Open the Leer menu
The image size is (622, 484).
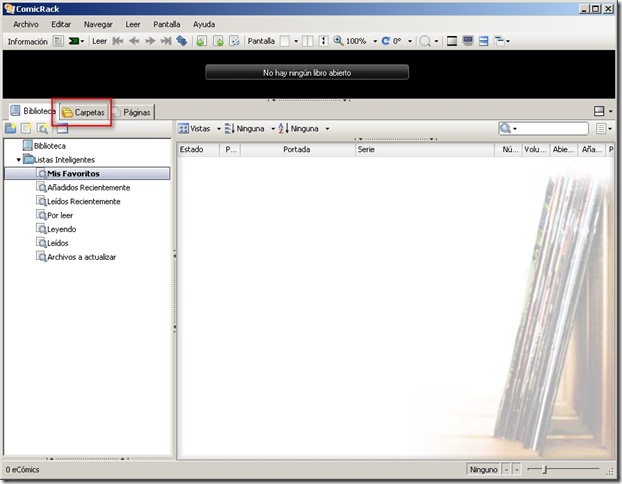pyautogui.click(x=133, y=24)
